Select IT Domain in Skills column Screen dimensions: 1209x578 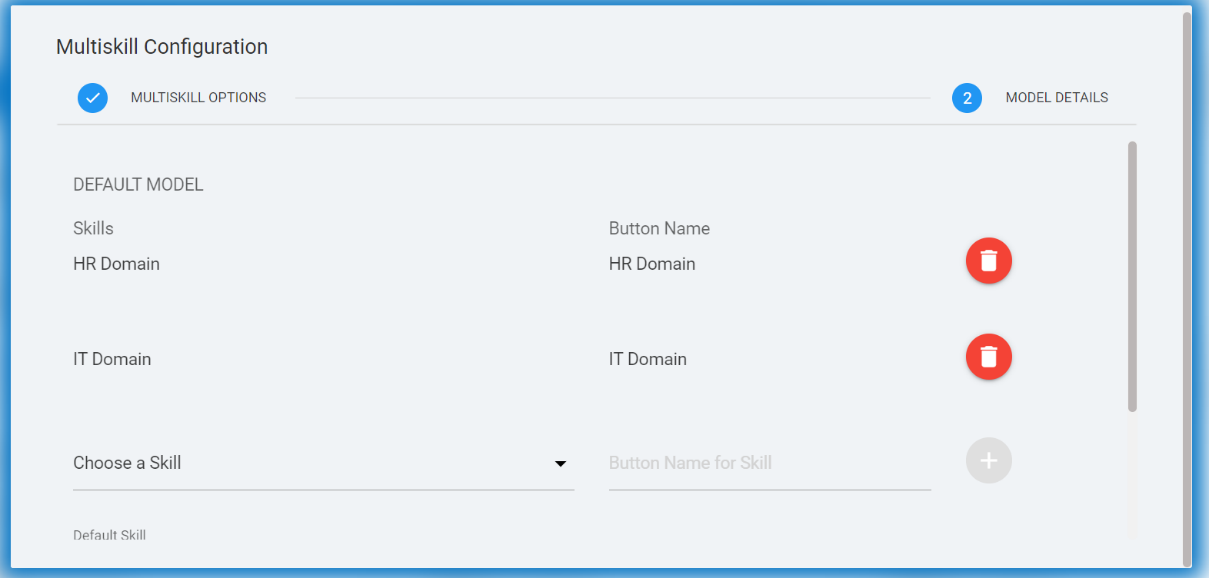click(x=112, y=359)
